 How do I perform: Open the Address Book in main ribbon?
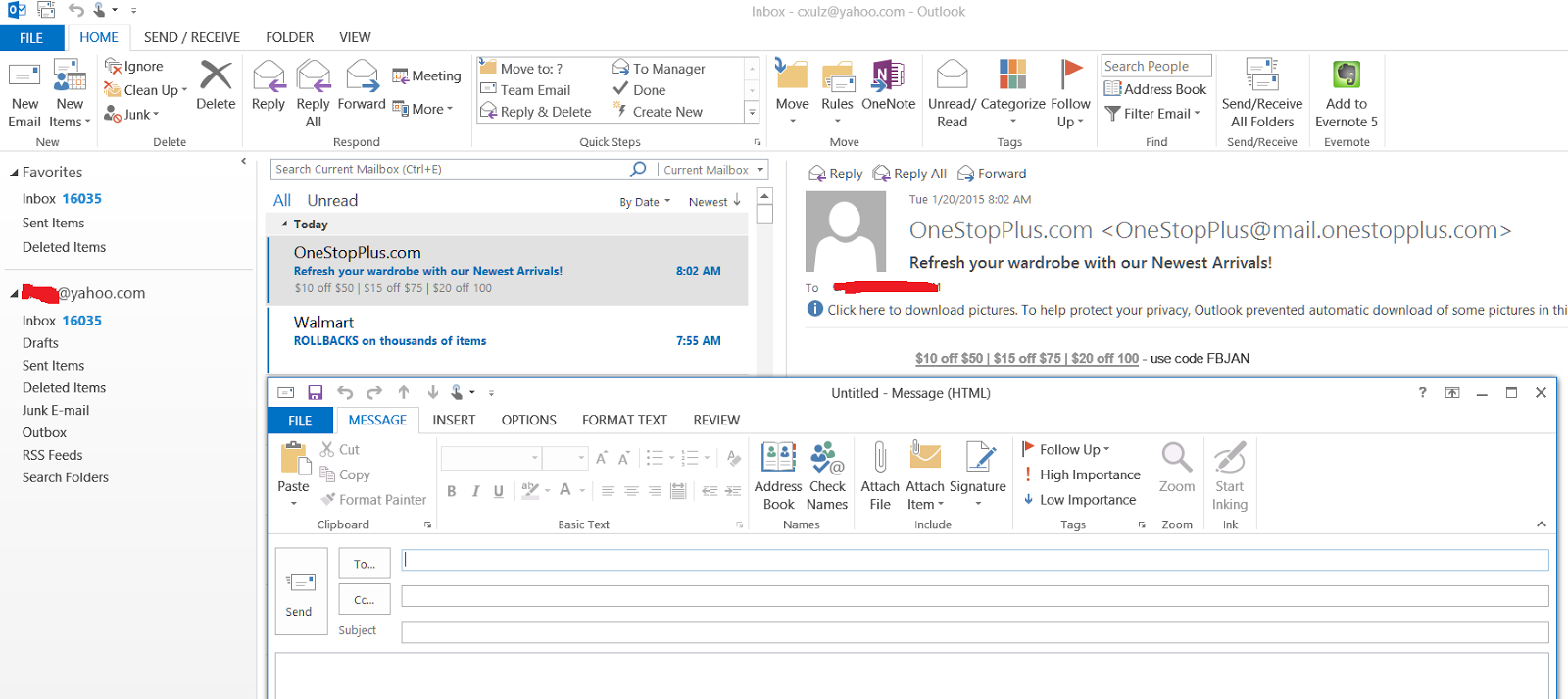(1155, 89)
